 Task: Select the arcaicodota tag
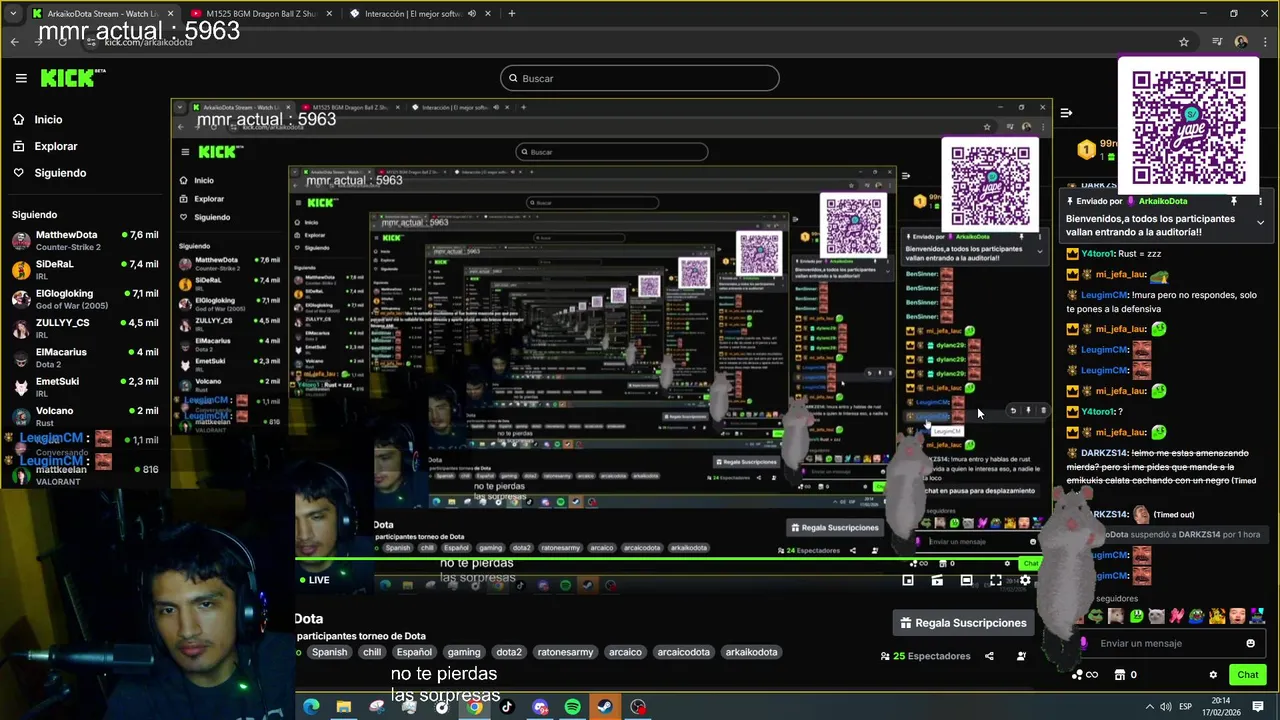[683, 652]
